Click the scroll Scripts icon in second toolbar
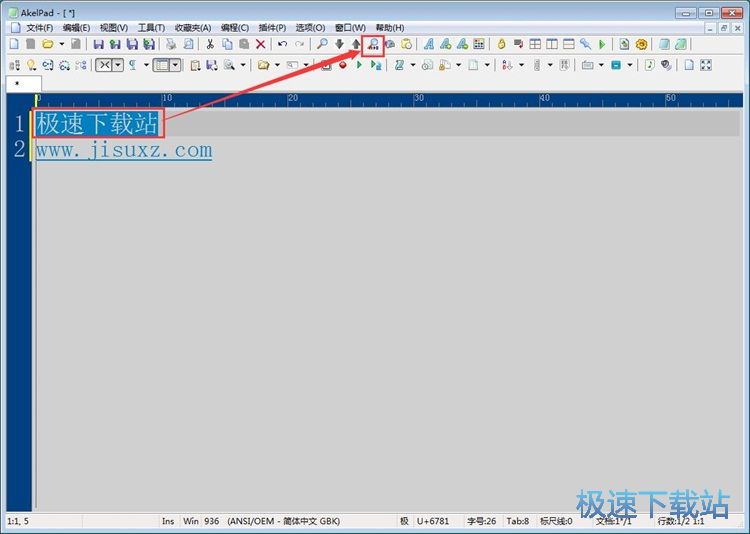 [399, 65]
